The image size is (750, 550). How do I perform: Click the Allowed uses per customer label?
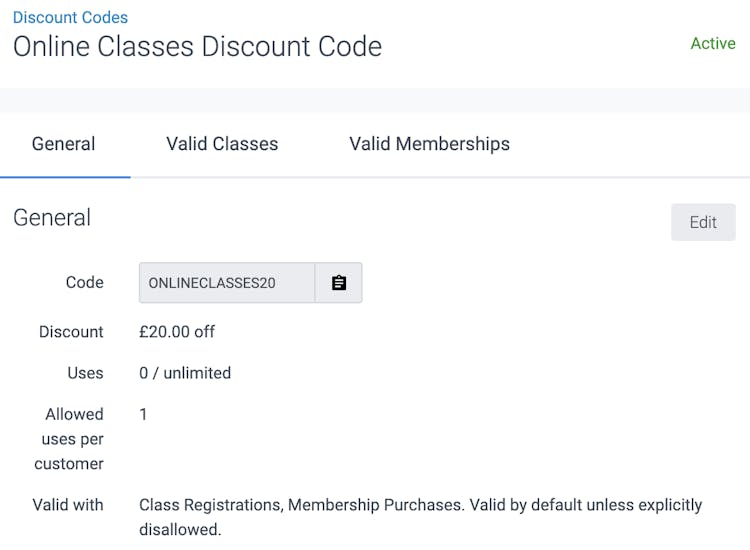pos(73,438)
